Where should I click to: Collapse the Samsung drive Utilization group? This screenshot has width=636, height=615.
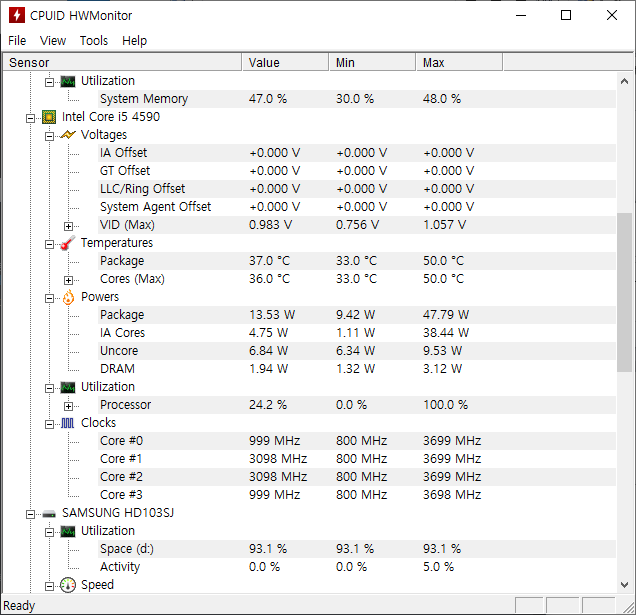click(x=49, y=532)
